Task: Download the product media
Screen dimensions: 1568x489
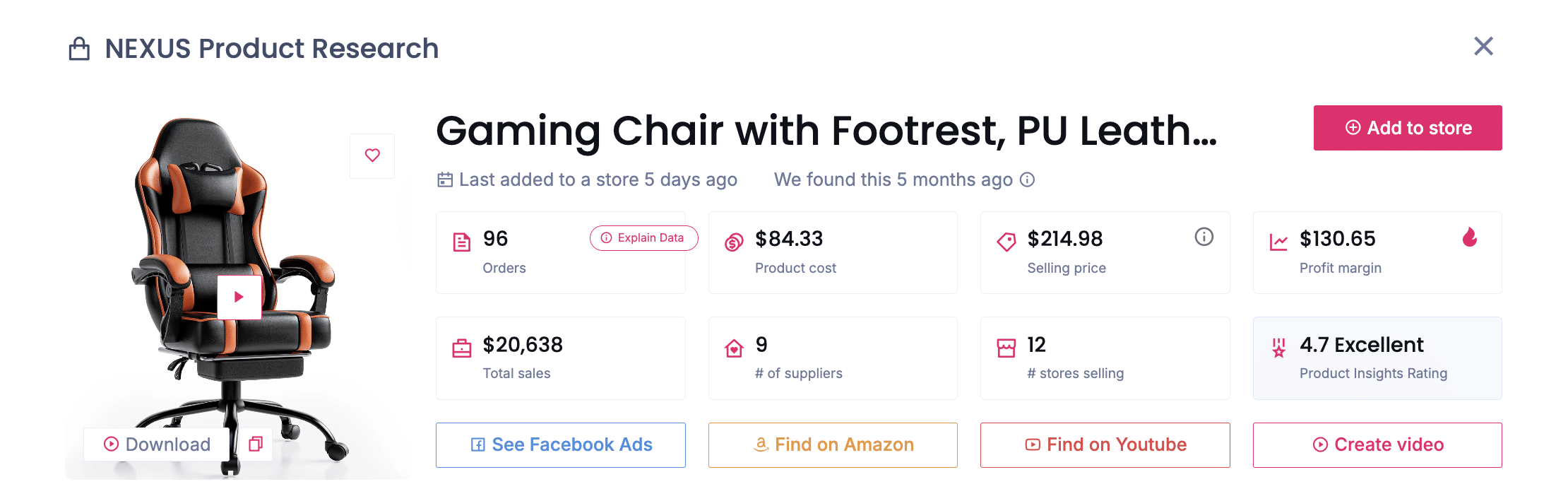Action: 158,444
